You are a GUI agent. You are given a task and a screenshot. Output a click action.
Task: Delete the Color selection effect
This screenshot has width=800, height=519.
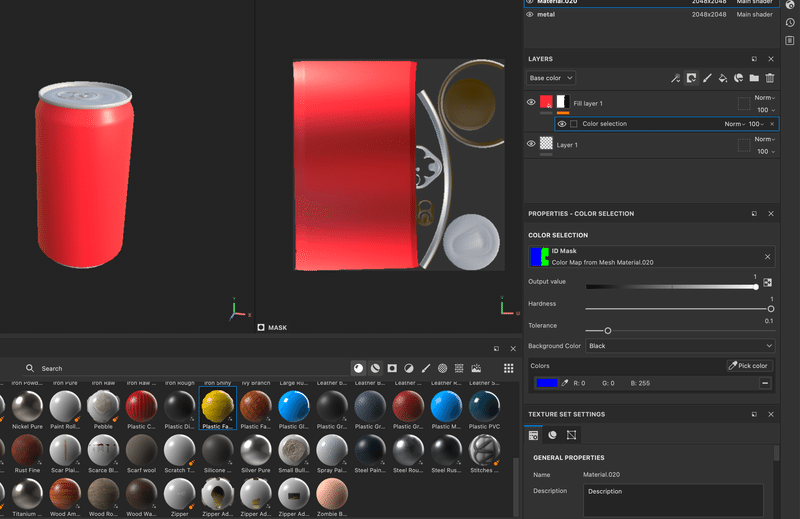(x=772, y=124)
